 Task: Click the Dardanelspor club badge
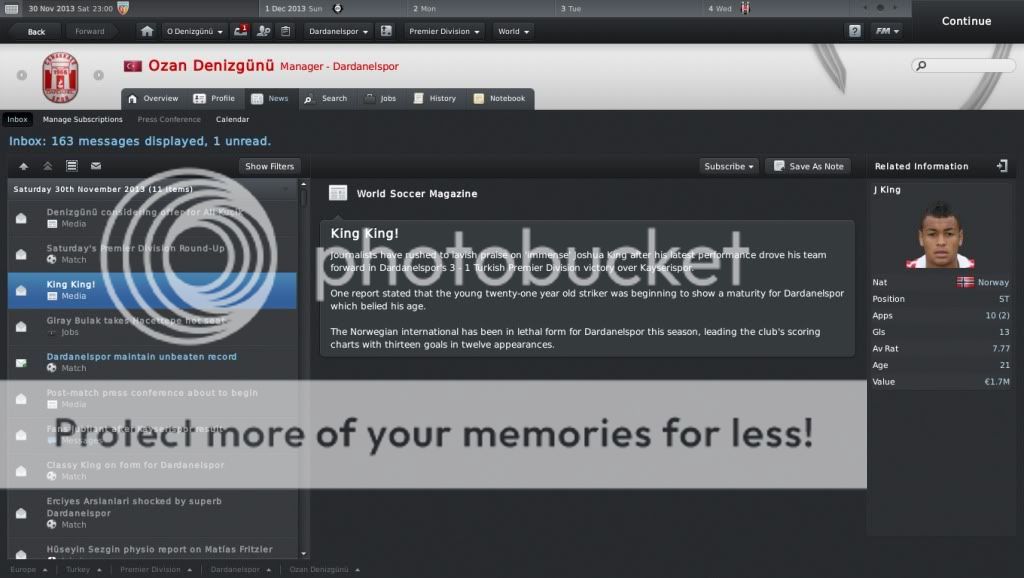[x=60, y=77]
